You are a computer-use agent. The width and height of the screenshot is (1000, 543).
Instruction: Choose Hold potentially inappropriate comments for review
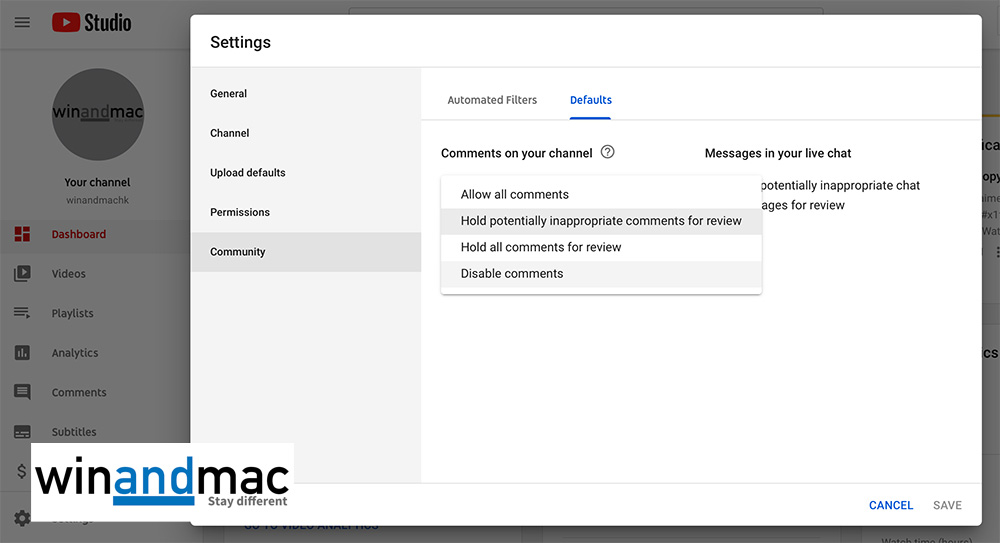tap(601, 221)
